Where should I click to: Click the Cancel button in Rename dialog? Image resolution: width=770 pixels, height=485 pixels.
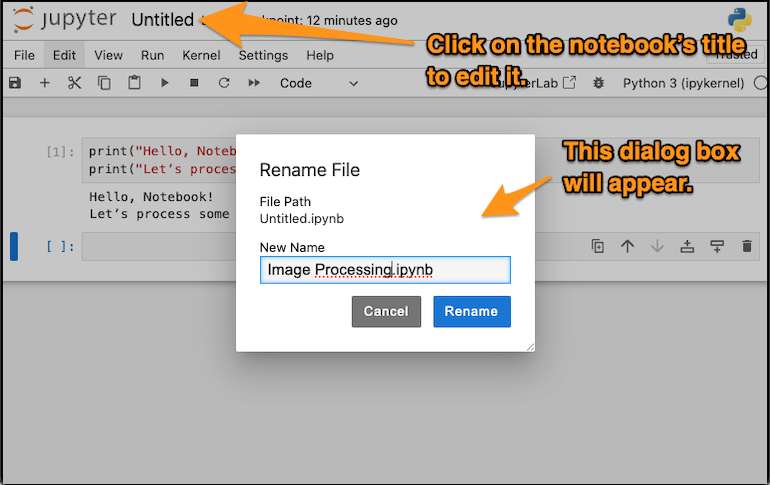[386, 311]
